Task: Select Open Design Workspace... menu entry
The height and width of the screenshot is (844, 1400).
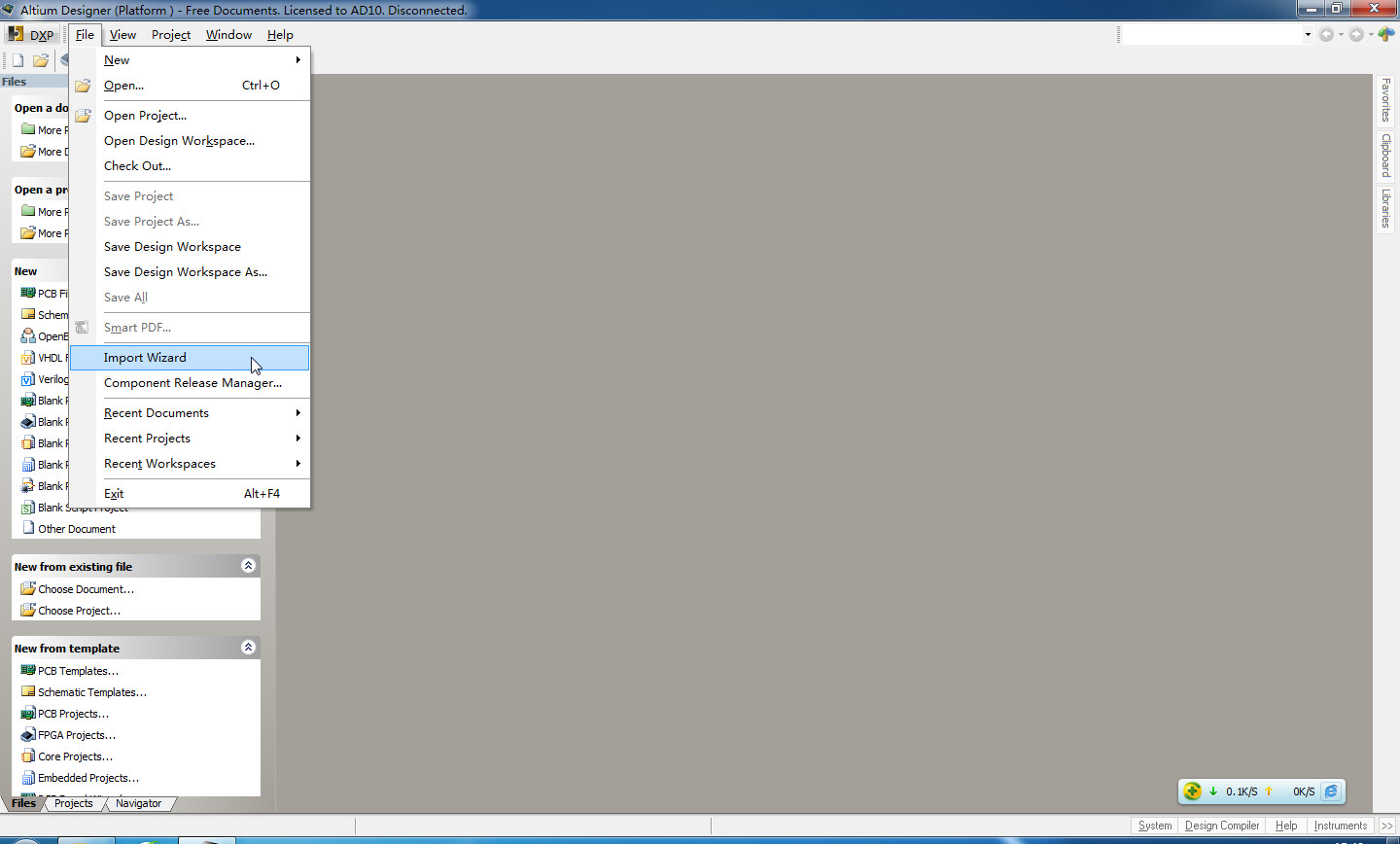Action: click(x=190, y=141)
